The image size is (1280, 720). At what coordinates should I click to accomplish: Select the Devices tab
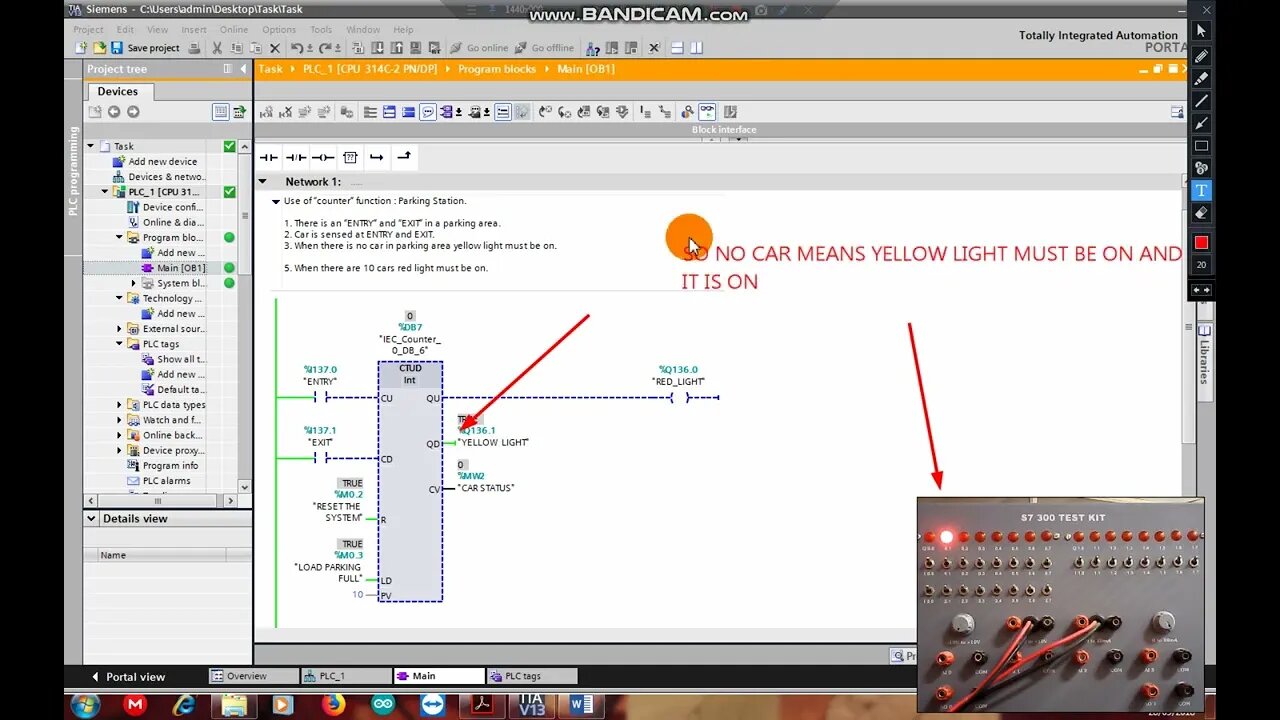(x=118, y=91)
